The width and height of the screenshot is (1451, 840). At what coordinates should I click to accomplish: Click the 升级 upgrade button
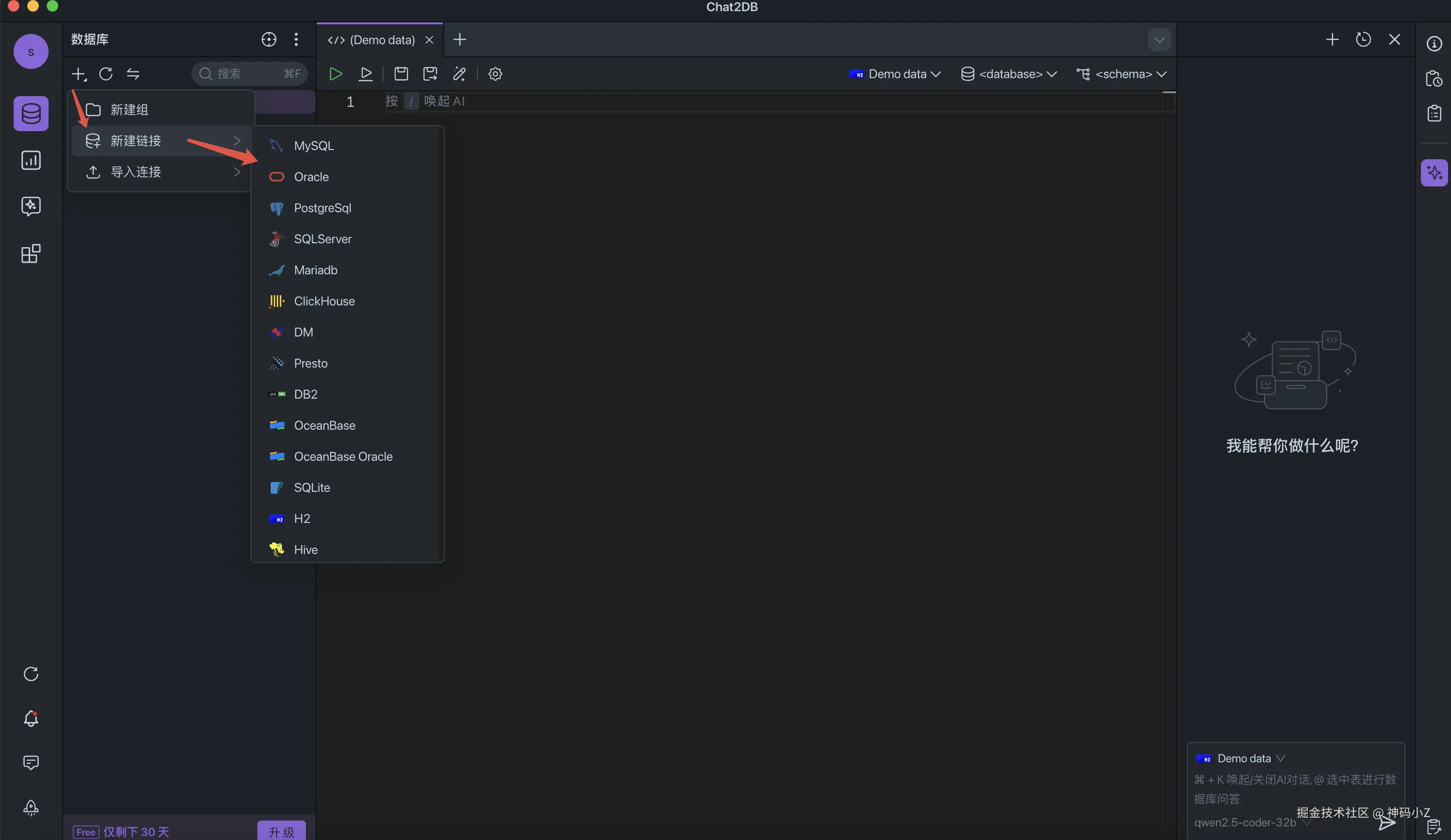click(281, 831)
